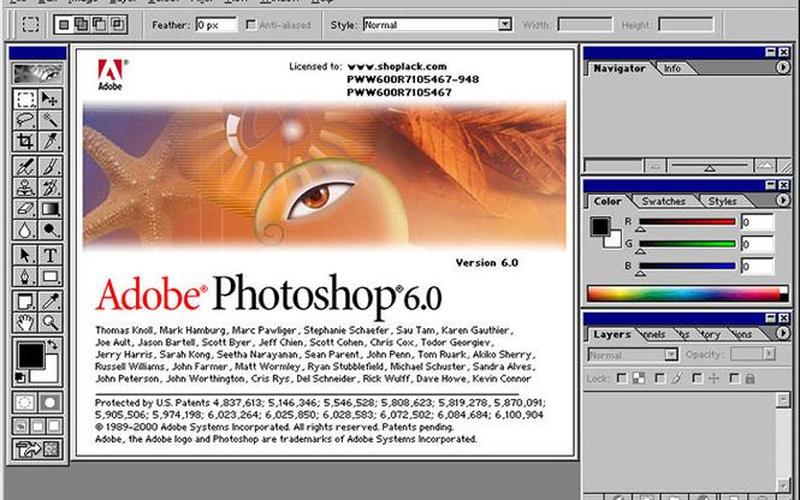This screenshot has width=800, height=500.
Task: Toggle Lock all checkbox (padlock)
Action: click(735, 379)
